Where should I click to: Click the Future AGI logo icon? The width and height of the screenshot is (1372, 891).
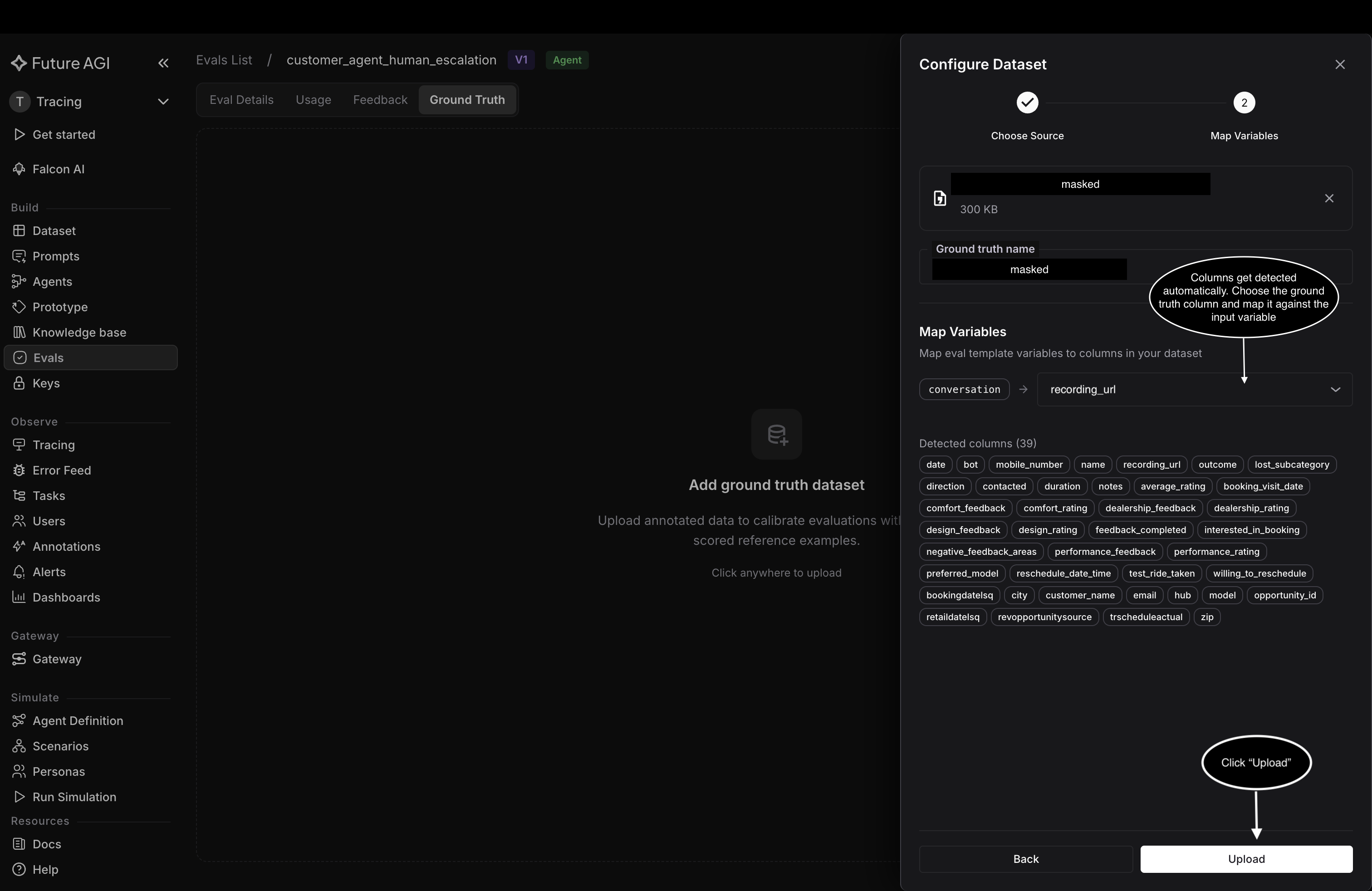pyautogui.click(x=19, y=64)
